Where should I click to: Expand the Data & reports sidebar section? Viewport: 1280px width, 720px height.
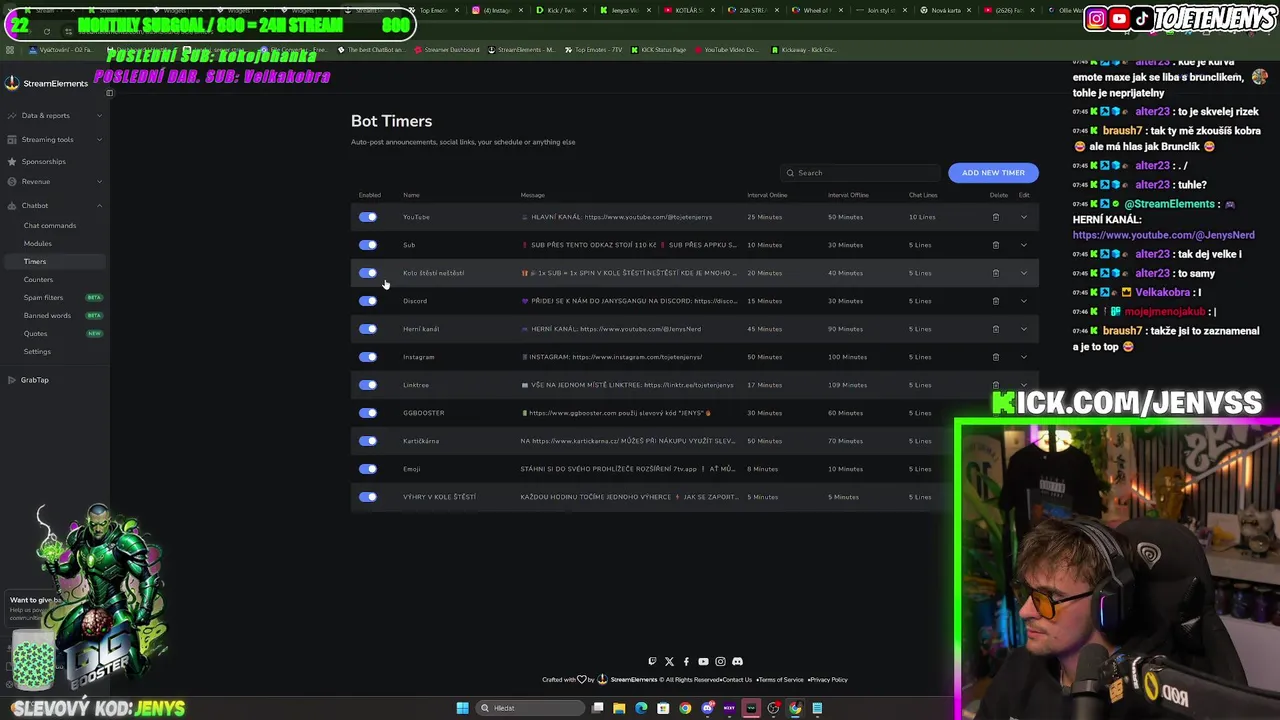pyautogui.click(x=55, y=116)
